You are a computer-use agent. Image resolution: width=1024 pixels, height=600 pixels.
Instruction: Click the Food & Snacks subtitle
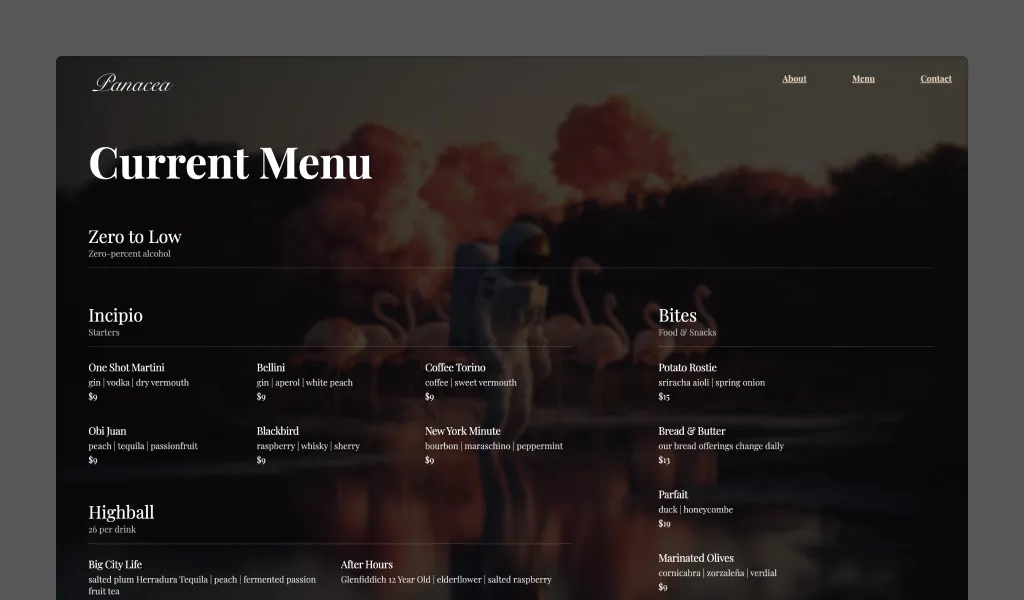click(x=687, y=332)
